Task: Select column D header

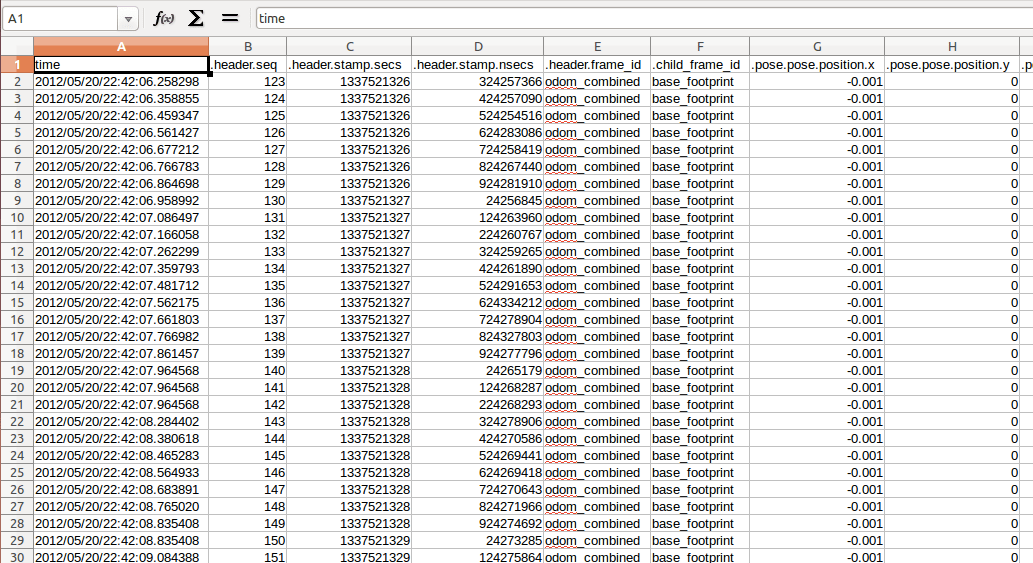Action: (478, 47)
